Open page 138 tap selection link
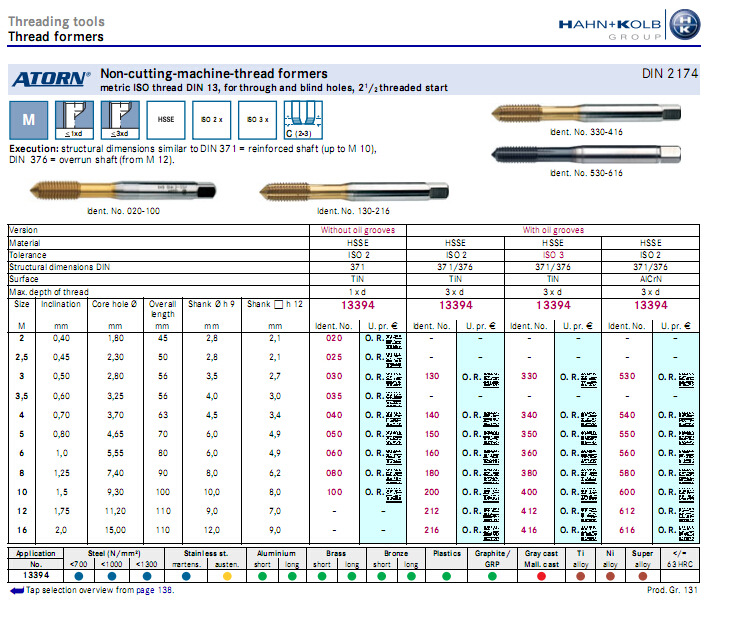The width and height of the screenshot is (731, 636). tap(155, 590)
